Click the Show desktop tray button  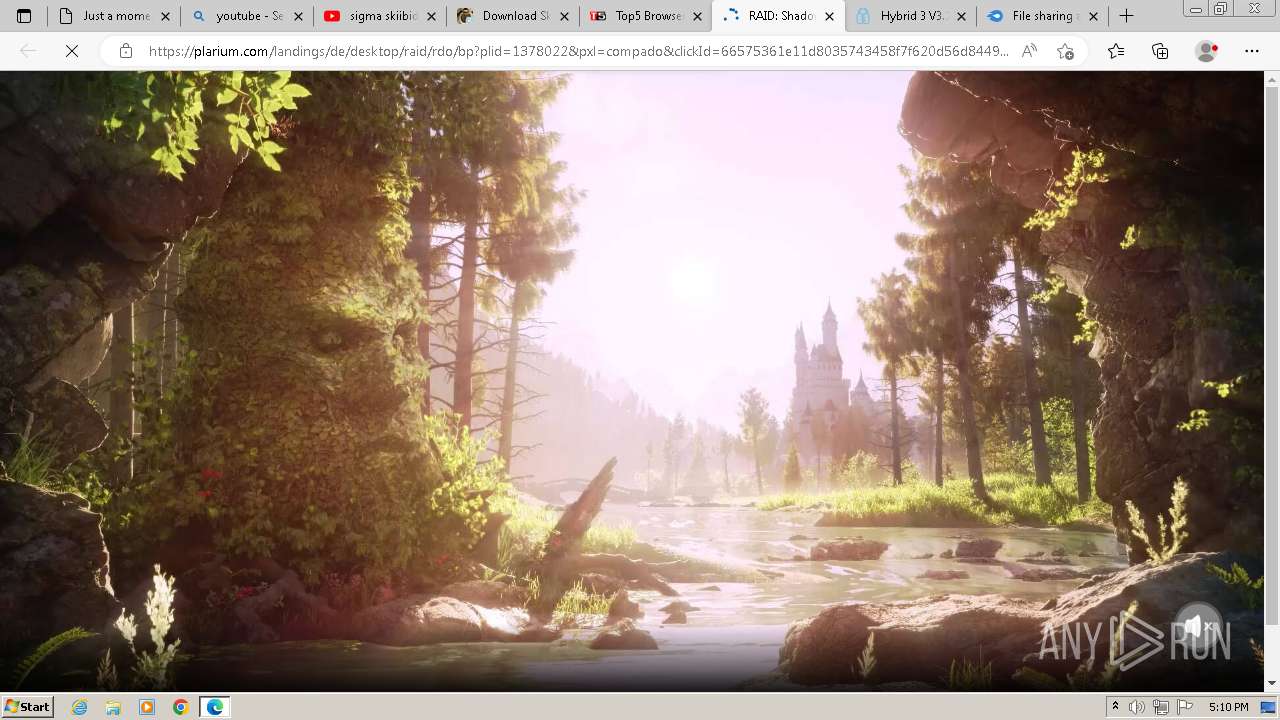coord(1269,707)
